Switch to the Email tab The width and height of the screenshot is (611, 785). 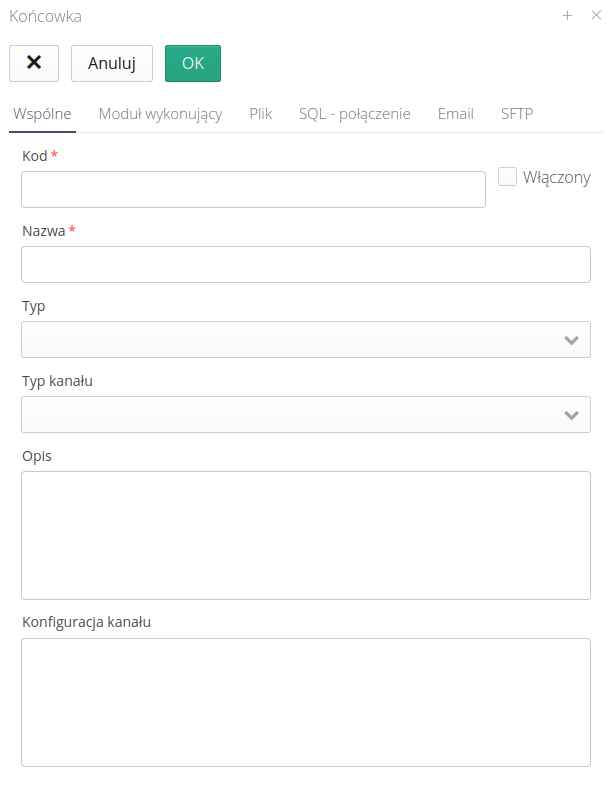click(456, 114)
